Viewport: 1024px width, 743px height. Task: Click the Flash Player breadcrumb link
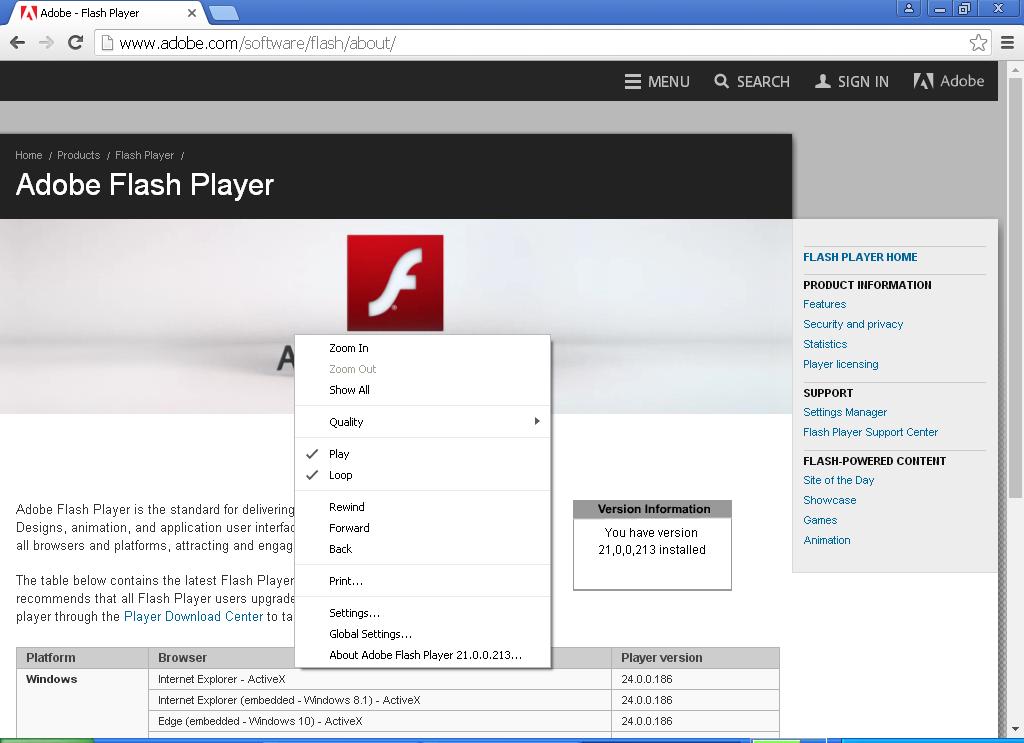(x=144, y=155)
